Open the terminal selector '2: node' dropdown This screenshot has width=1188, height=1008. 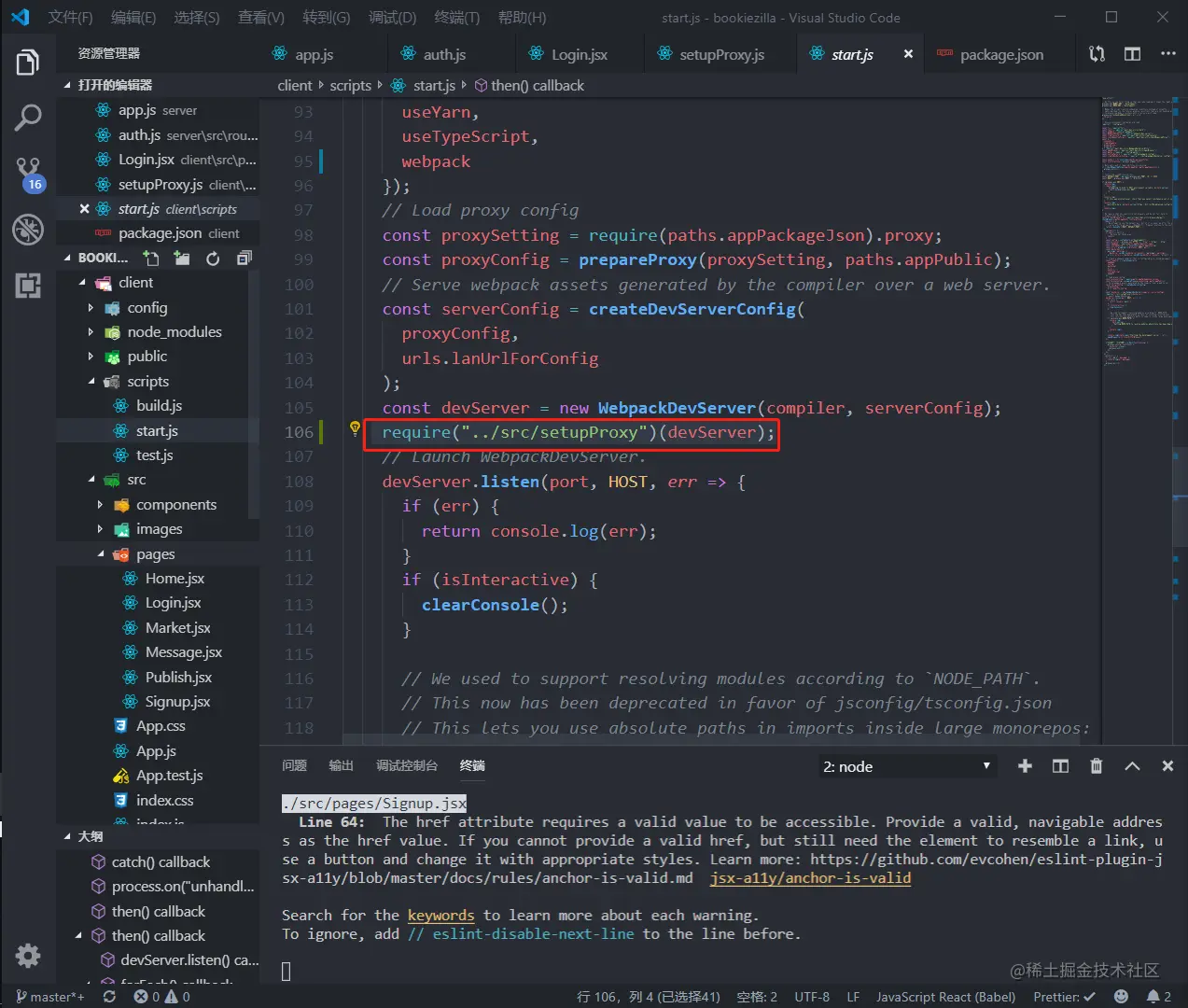click(x=907, y=766)
